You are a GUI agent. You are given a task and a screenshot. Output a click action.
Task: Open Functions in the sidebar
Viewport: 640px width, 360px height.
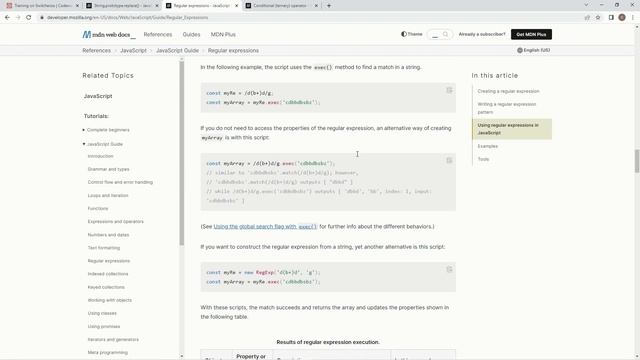coord(98,209)
